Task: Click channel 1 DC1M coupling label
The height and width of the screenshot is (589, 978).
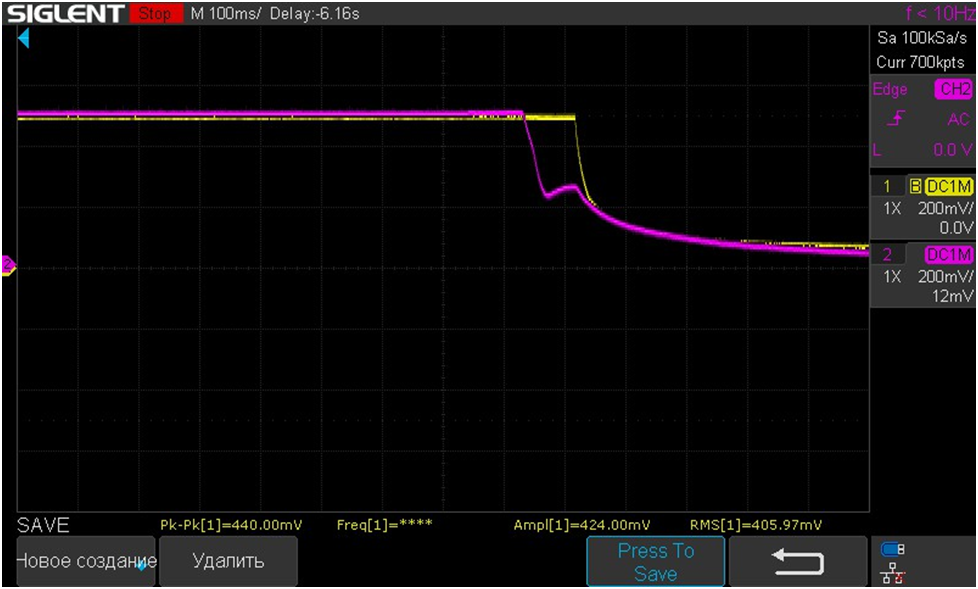Action: point(948,186)
